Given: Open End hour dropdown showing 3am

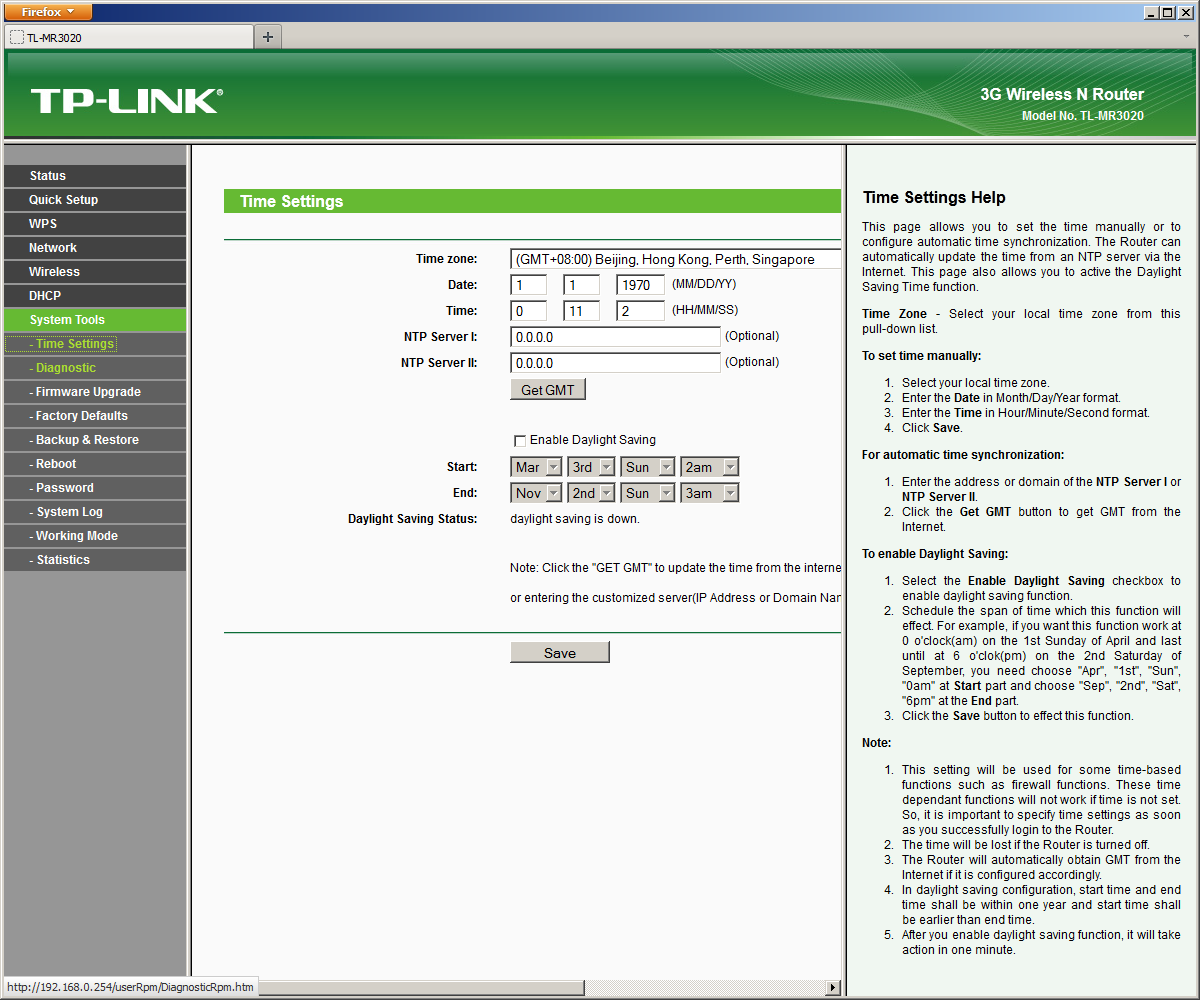Looking at the screenshot, I should pyautogui.click(x=710, y=493).
